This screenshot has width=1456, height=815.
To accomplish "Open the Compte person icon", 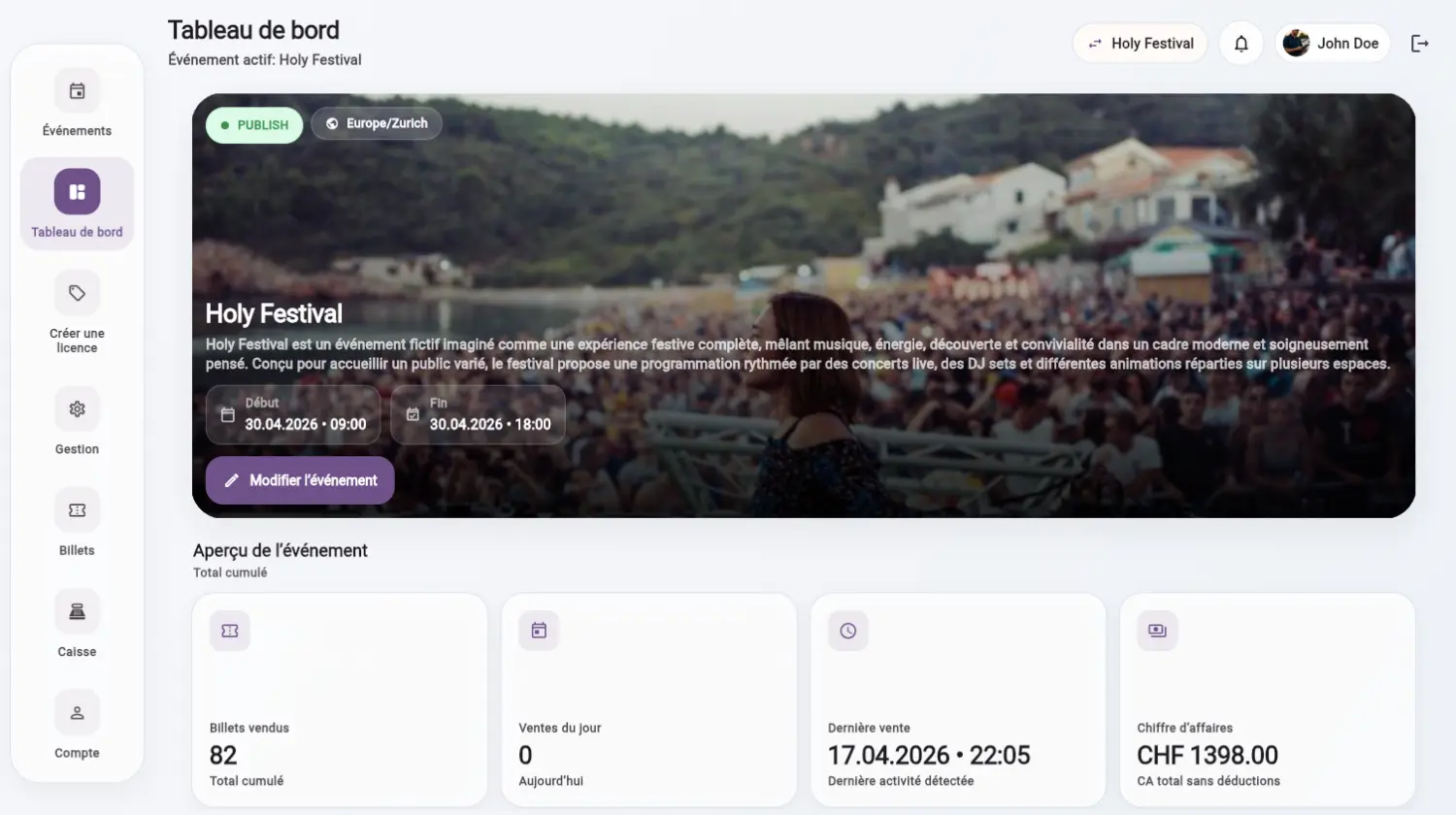I will point(77,713).
